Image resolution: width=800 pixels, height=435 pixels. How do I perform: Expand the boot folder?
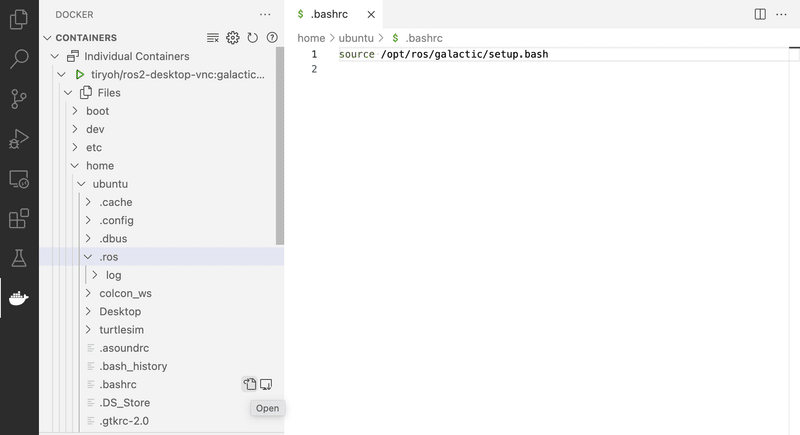point(75,111)
